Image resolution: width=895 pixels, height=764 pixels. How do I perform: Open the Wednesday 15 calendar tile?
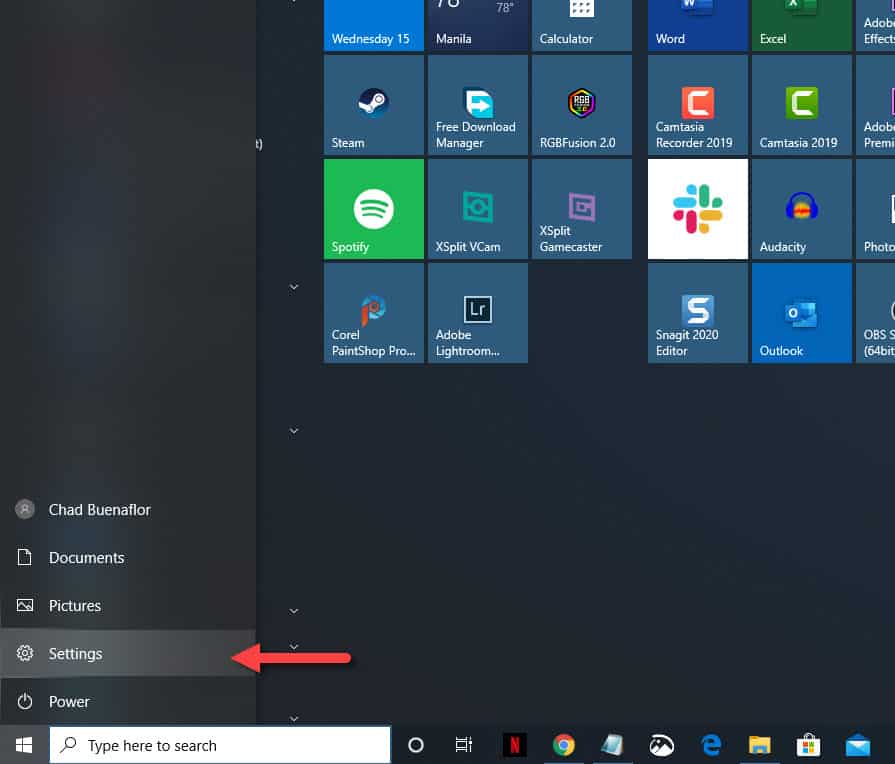(373, 25)
